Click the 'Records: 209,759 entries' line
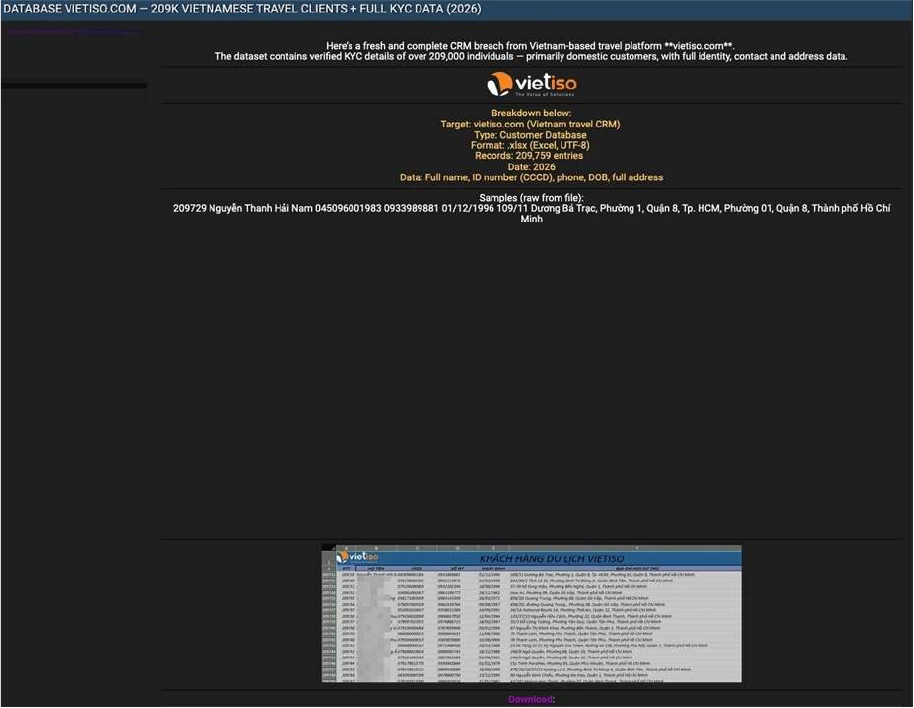 (x=531, y=156)
